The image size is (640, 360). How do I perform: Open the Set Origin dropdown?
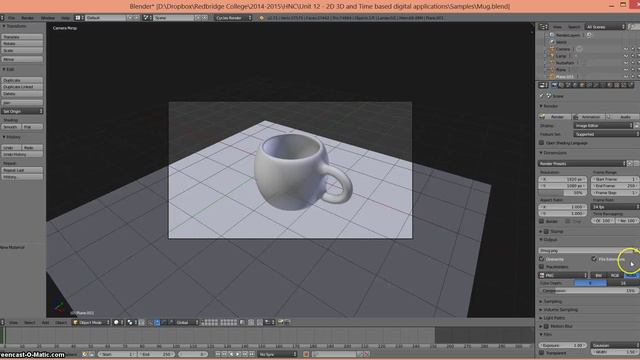point(22,111)
